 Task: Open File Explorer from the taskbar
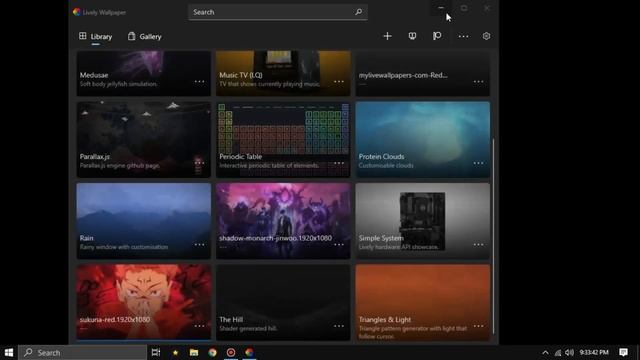194,352
